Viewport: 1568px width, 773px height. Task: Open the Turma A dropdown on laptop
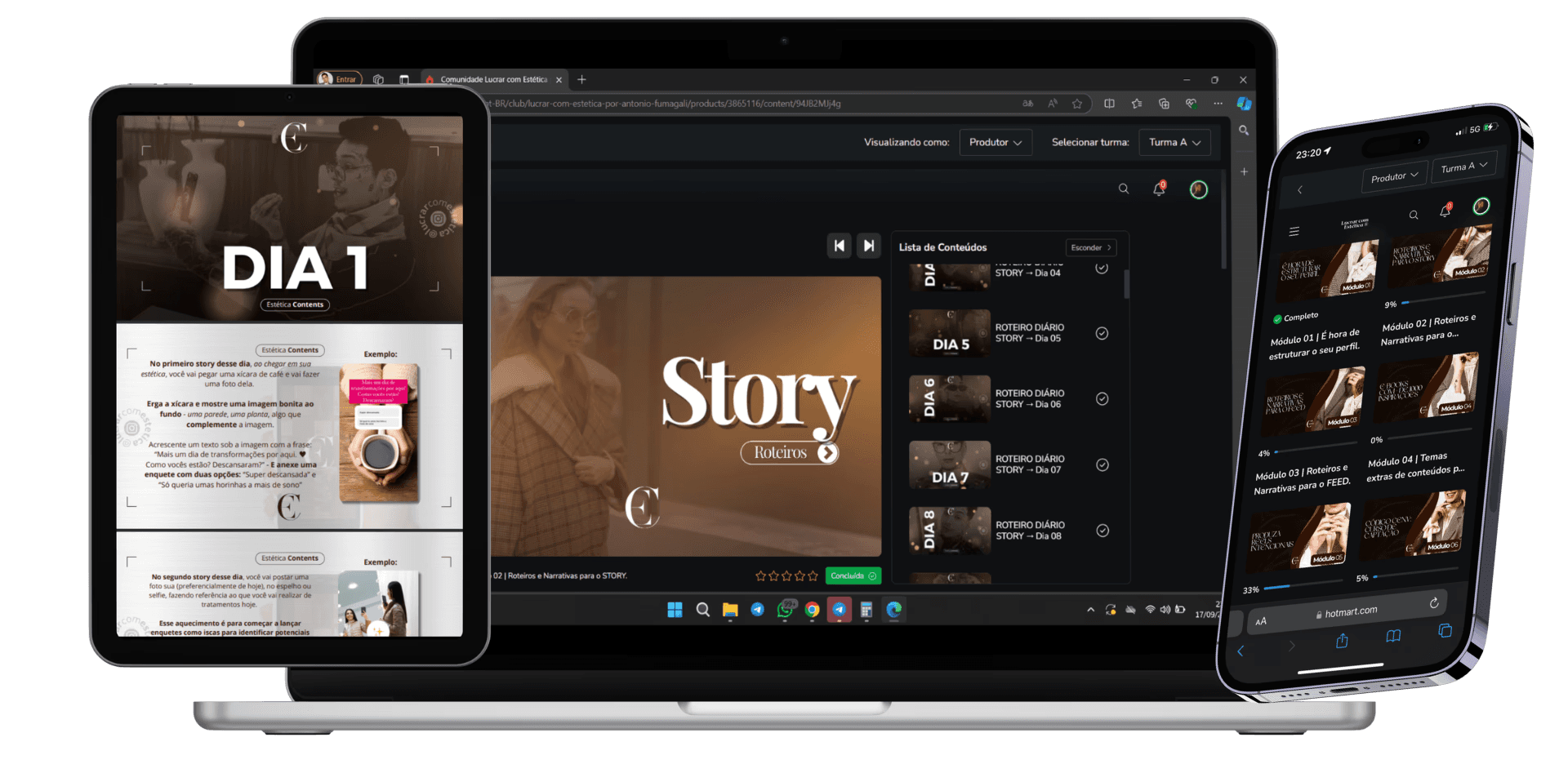click(x=1174, y=142)
